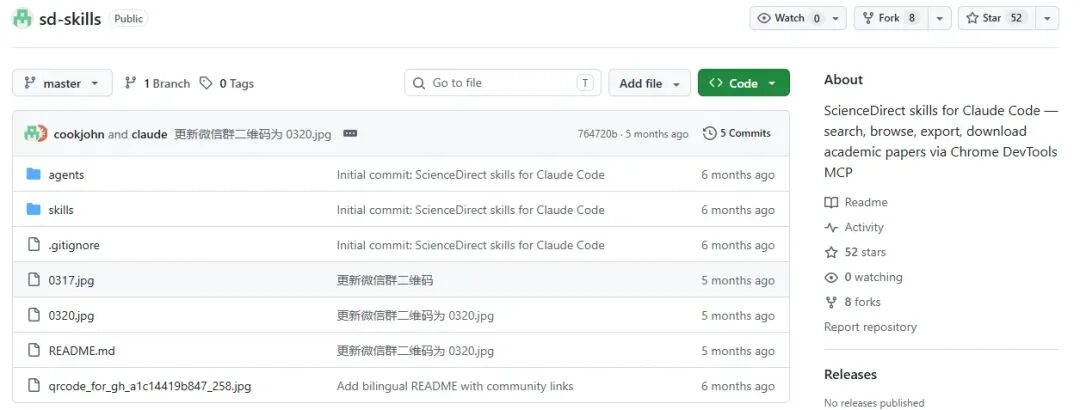Click the tag icon beside 0 Tags
Screen dimensions: 1080x410
coord(206,83)
